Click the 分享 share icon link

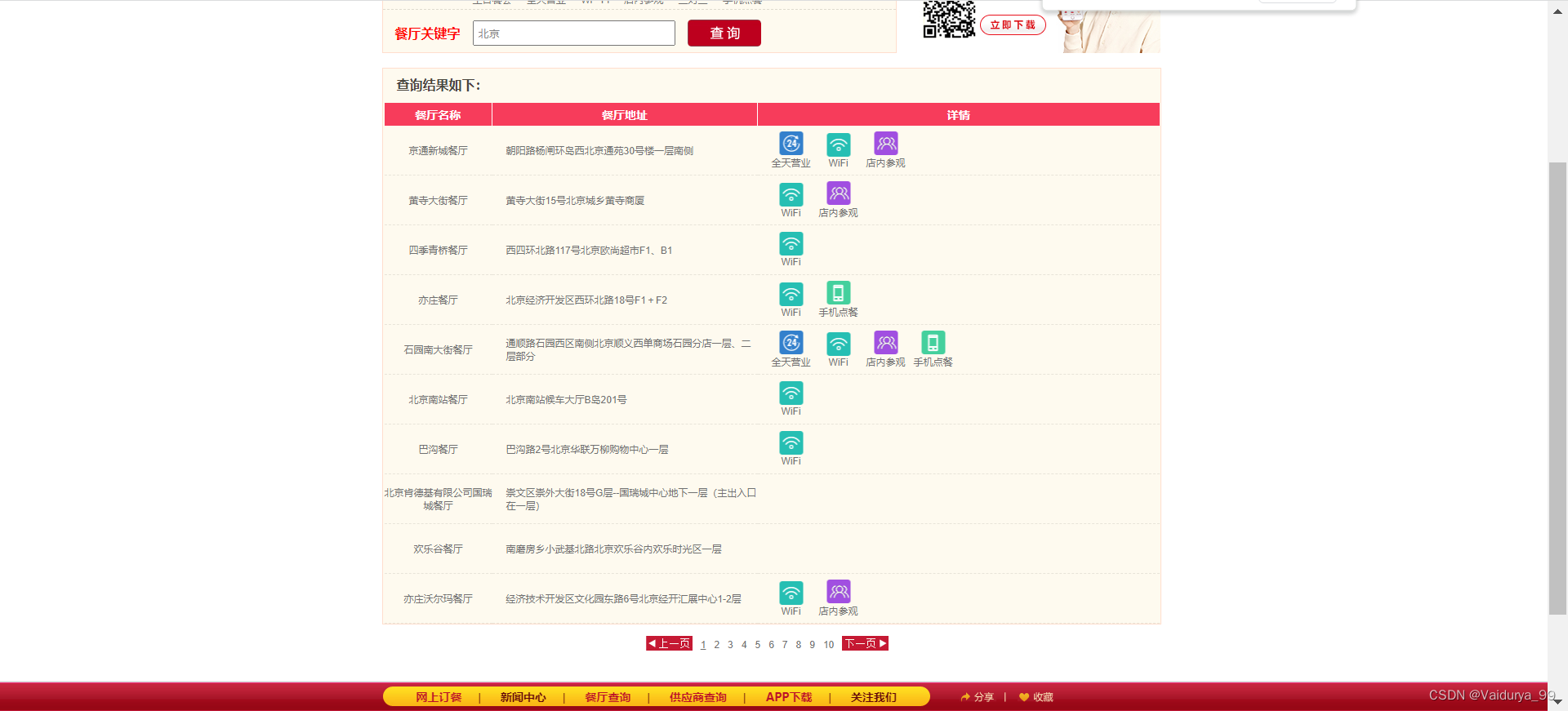978,697
